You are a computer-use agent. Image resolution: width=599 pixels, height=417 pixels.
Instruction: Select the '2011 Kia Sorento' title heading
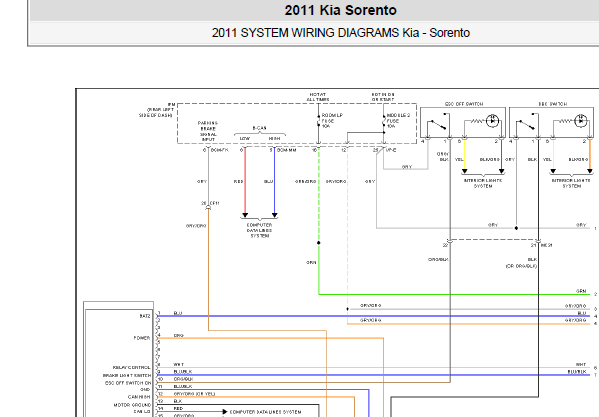(340, 10)
